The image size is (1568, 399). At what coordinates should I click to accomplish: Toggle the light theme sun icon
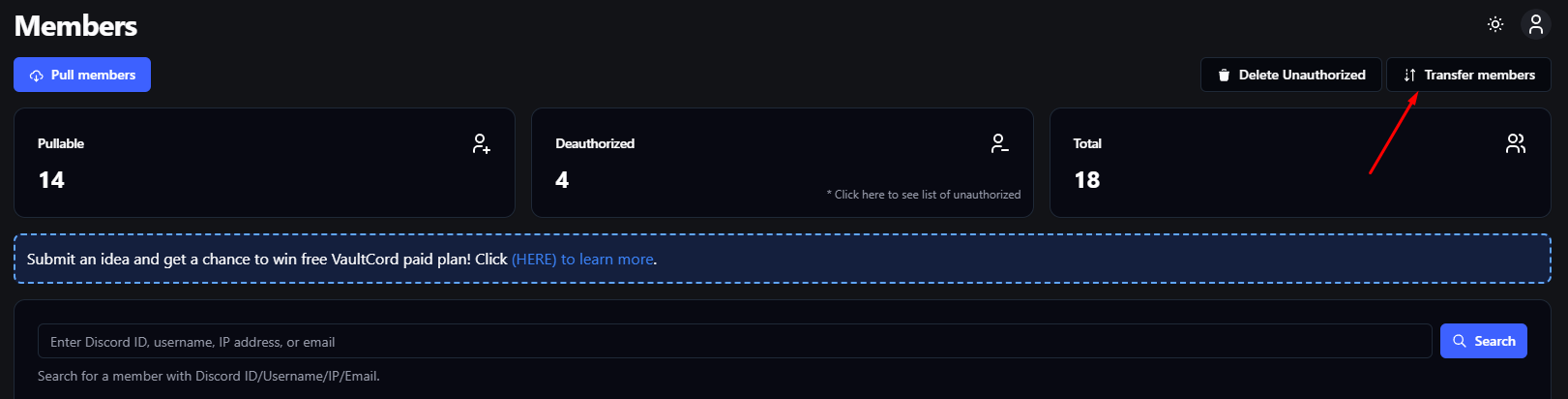(x=1495, y=24)
